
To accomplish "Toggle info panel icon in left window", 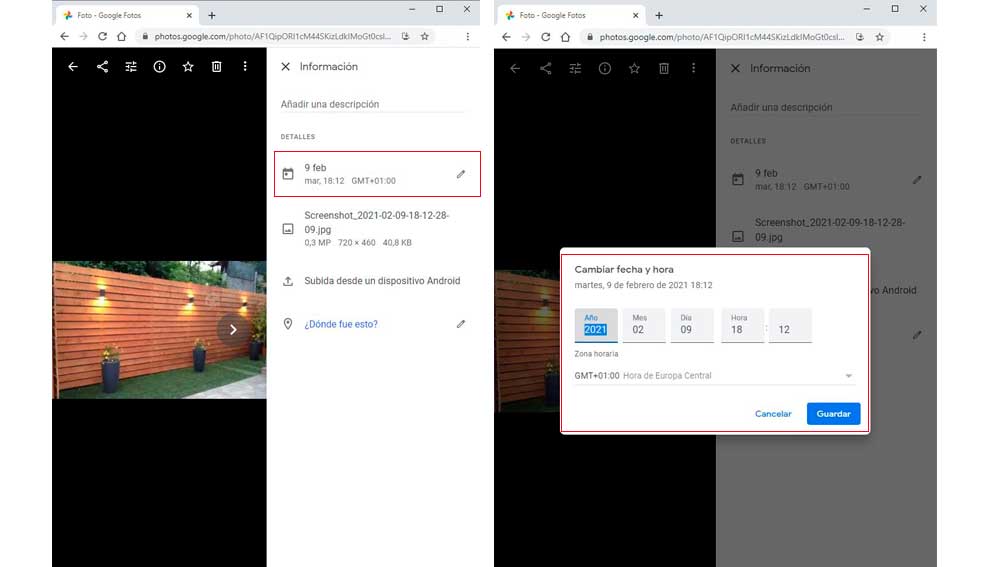I will point(159,66).
